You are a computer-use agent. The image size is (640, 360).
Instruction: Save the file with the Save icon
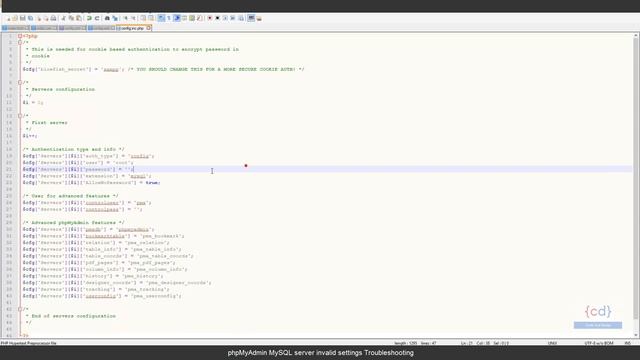(x=22, y=18)
